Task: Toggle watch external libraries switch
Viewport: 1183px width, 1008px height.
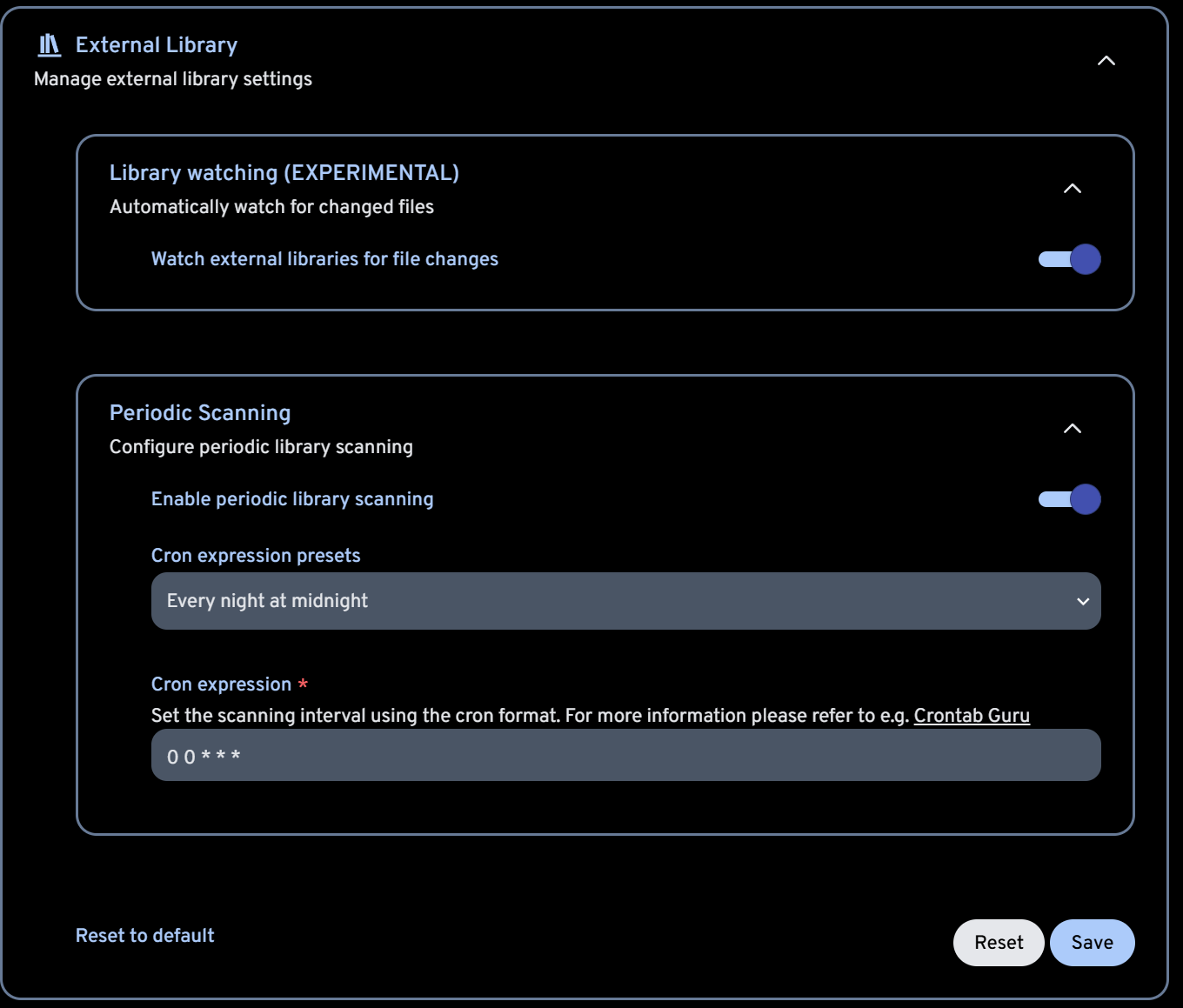Action: coord(1069,259)
